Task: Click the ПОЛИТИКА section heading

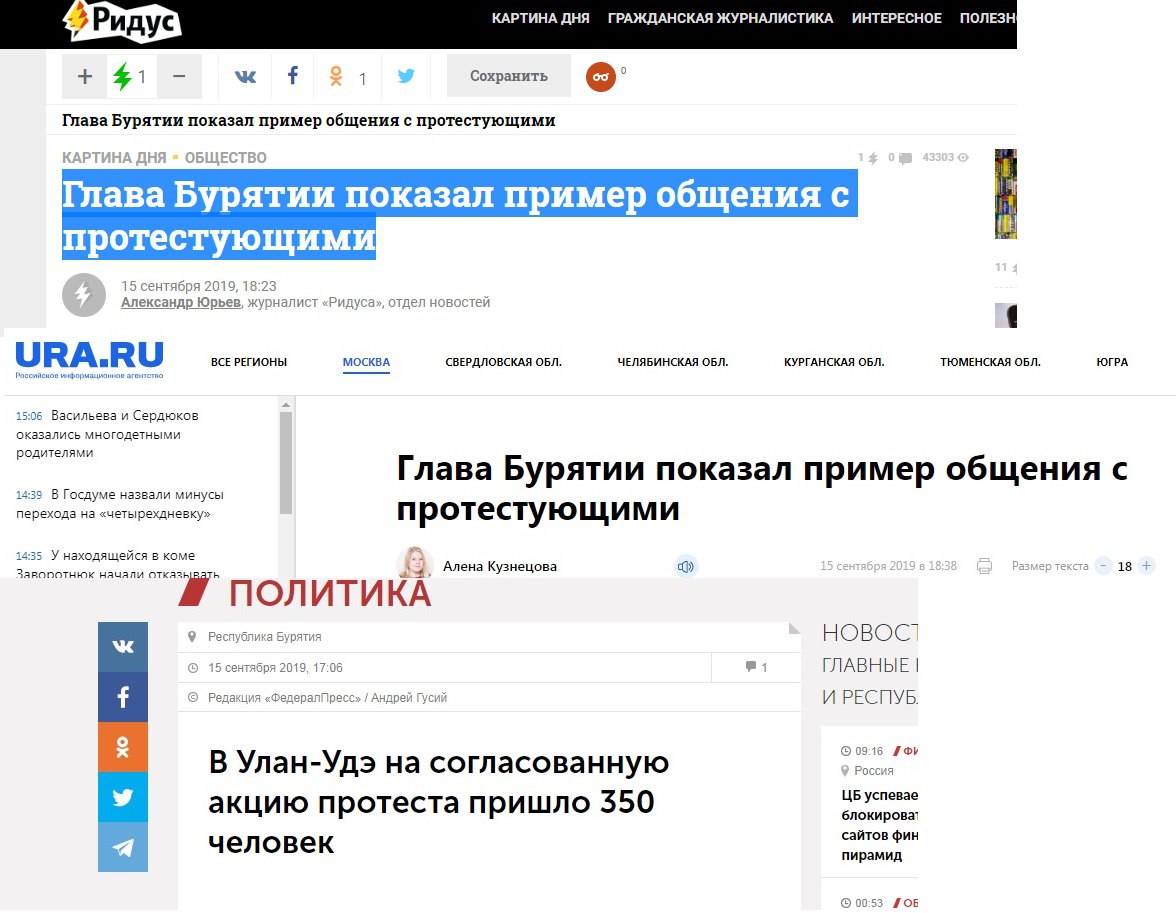Action: pos(330,593)
